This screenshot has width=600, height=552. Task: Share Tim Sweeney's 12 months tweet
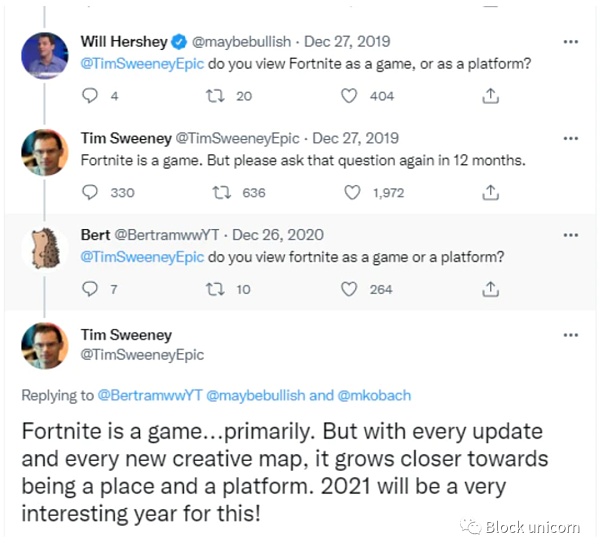point(490,192)
